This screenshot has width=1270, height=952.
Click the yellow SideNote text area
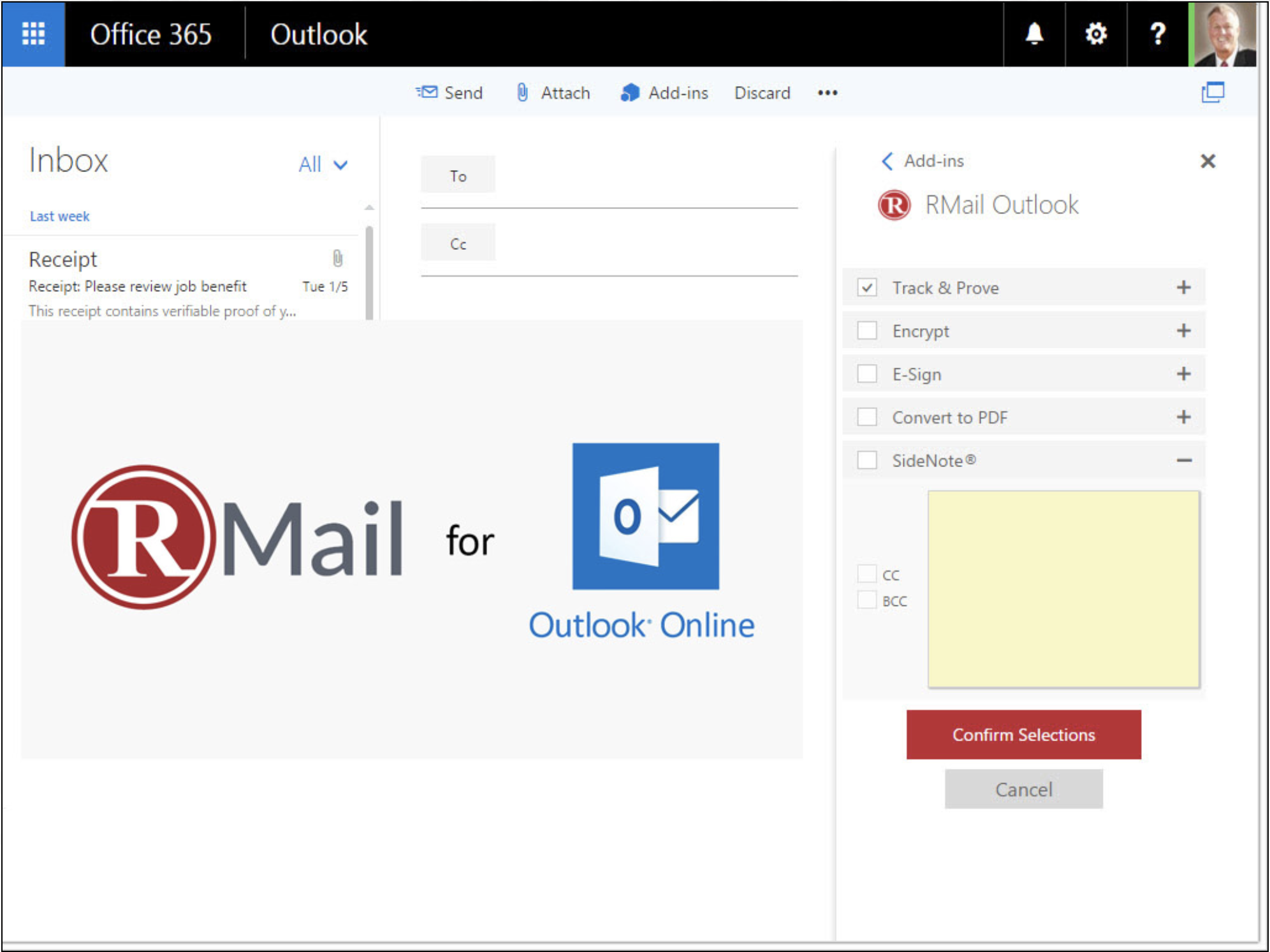[1063, 589]
